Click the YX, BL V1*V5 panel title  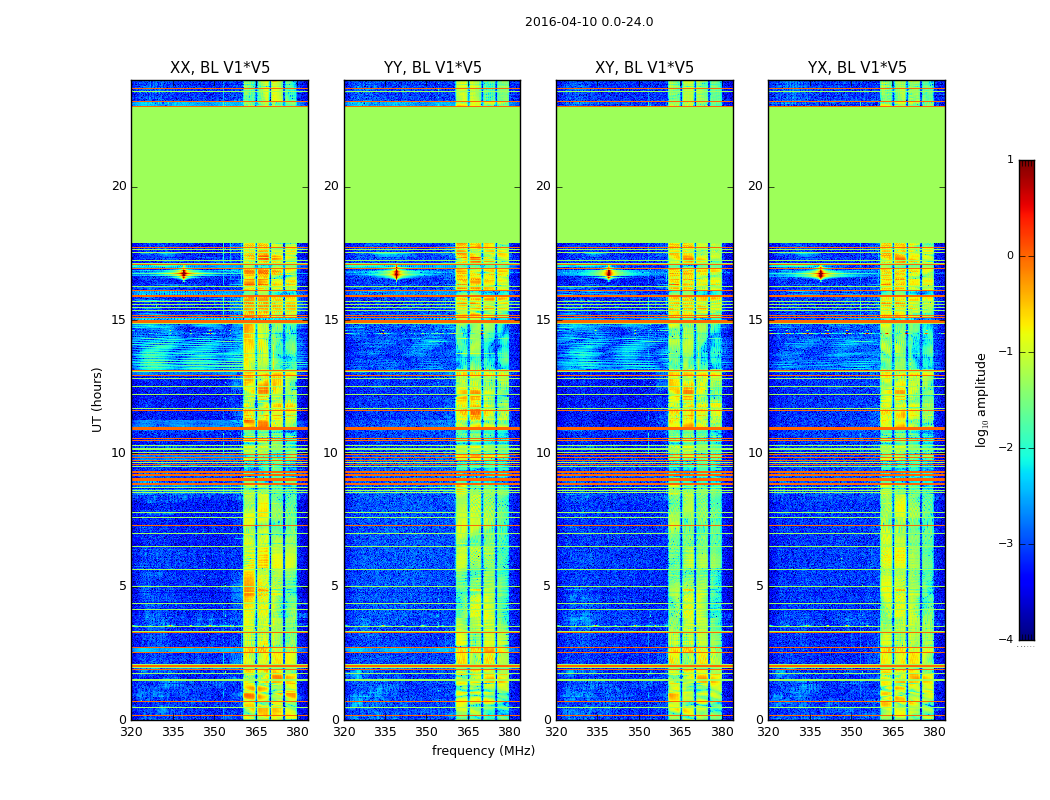coord(856,68)
